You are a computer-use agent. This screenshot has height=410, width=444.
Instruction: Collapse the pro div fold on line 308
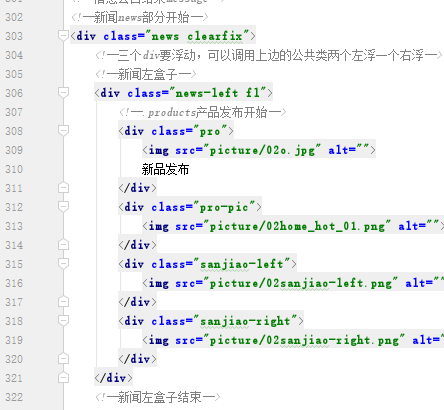coord(63,130)
